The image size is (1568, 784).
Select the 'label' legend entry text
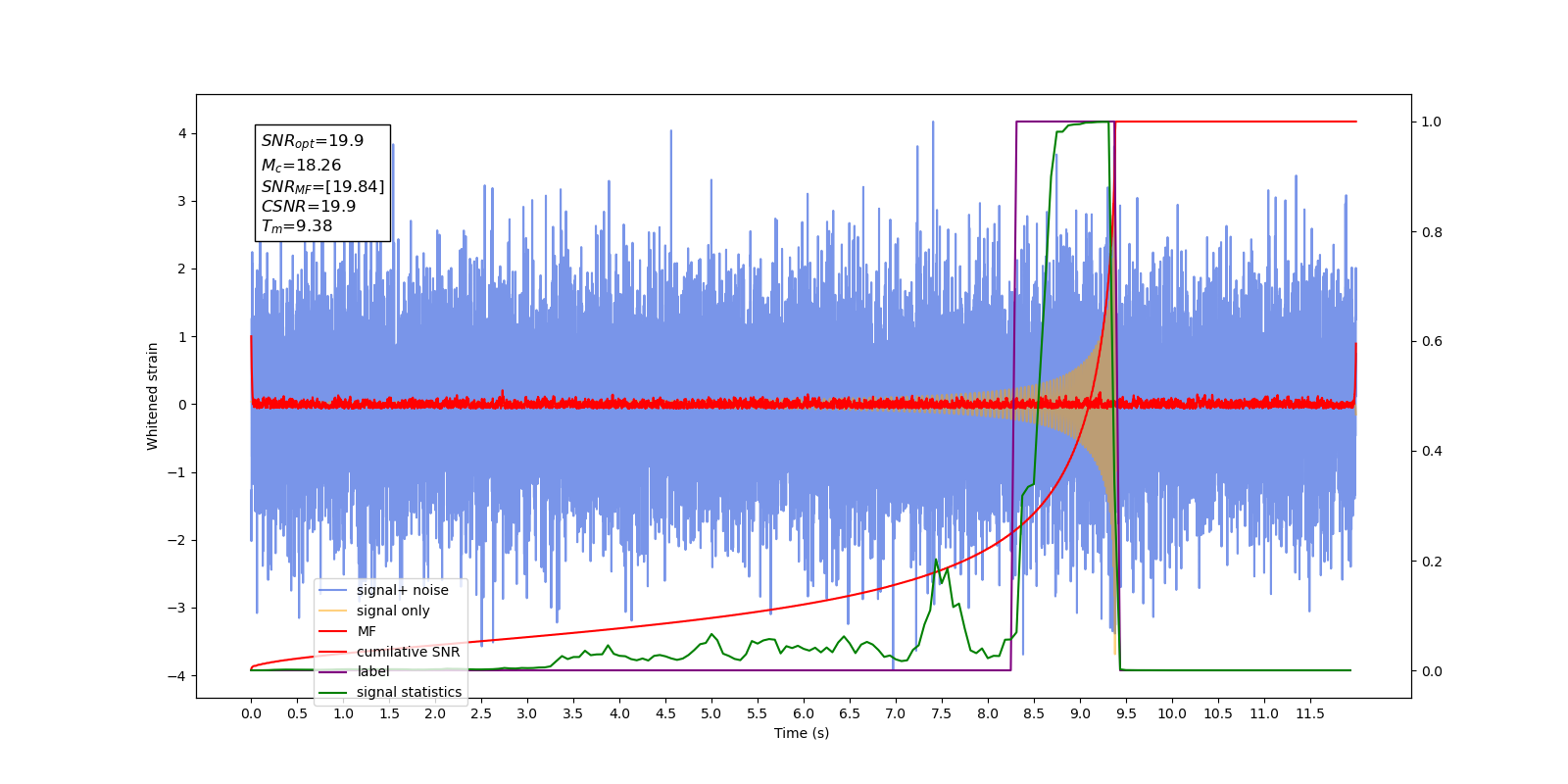[372, 671]
